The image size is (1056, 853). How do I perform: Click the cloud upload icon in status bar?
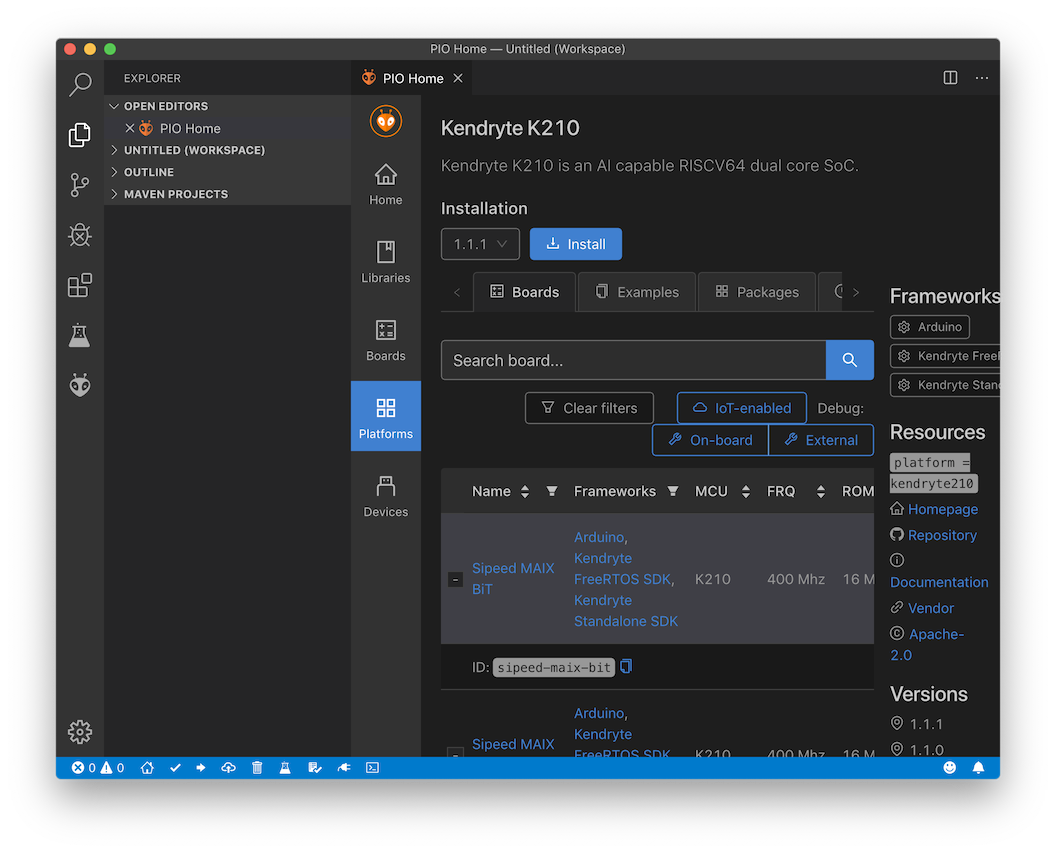229,767
